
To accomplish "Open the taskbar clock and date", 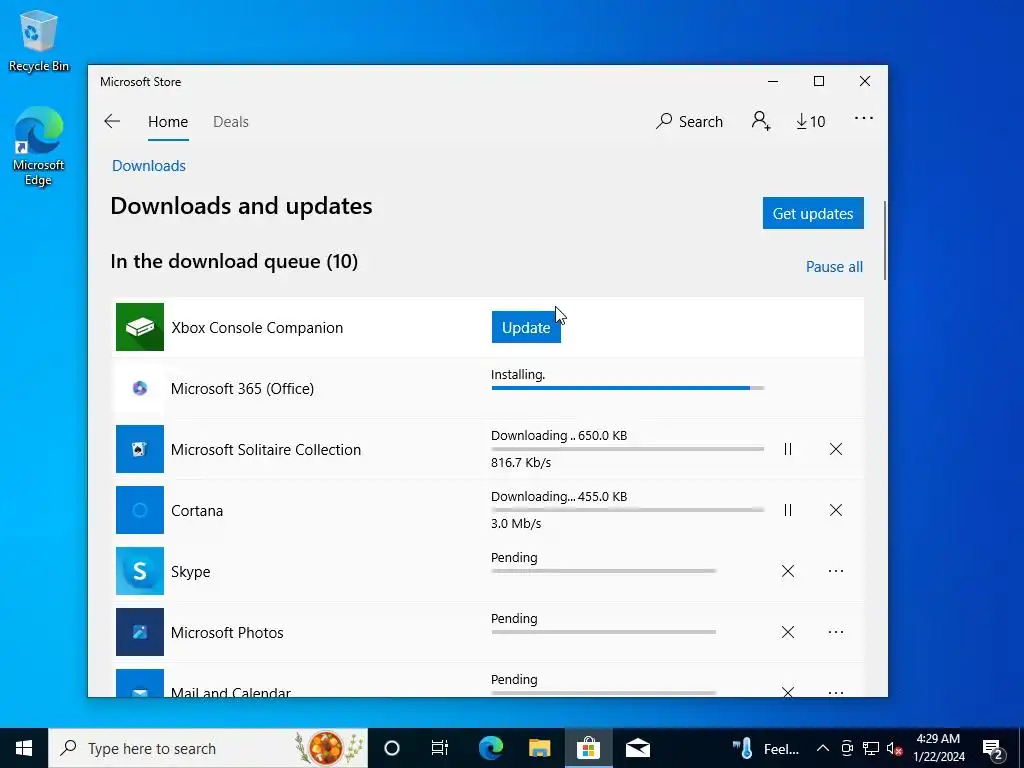I will (938, 748).
